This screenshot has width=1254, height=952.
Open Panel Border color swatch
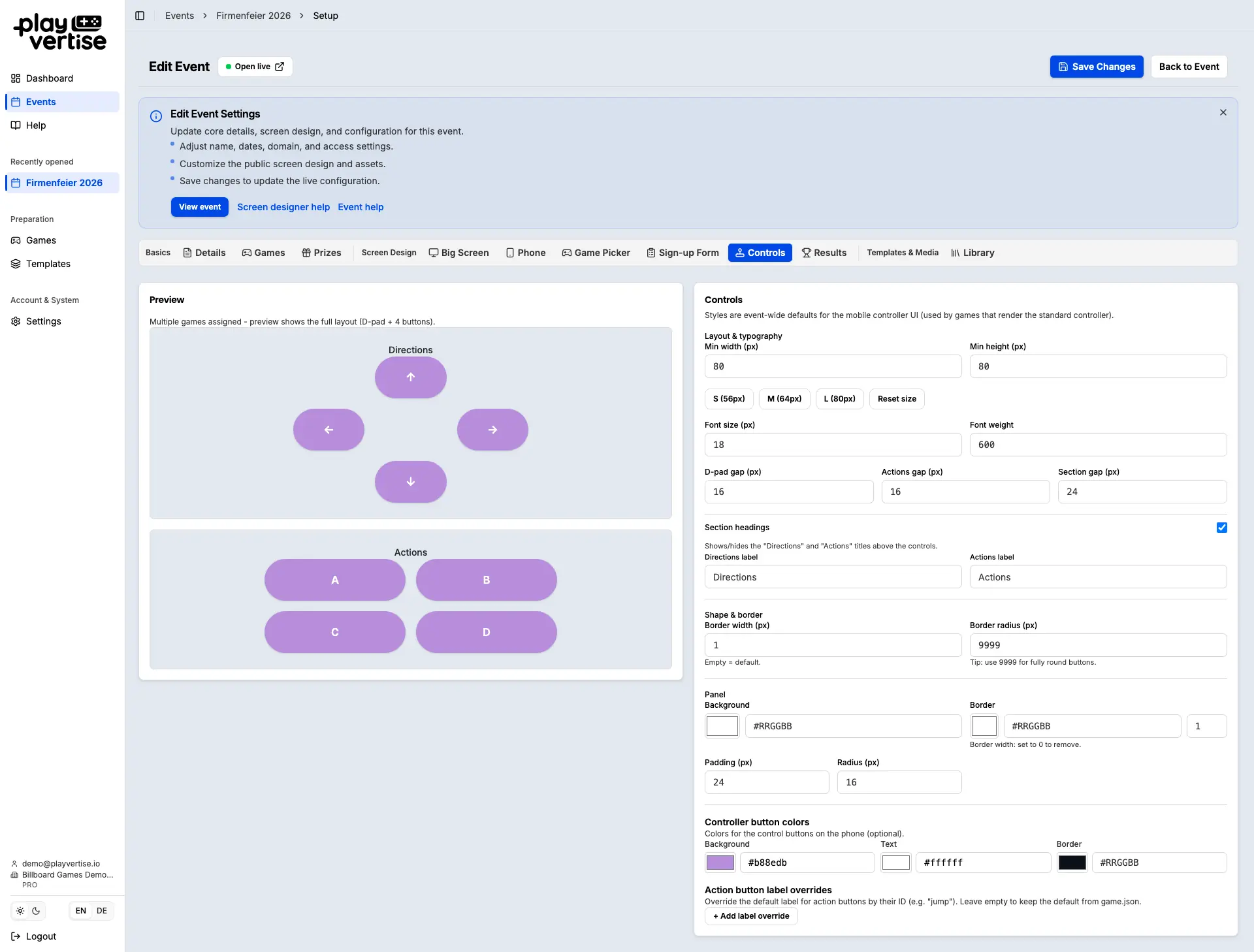click(x=984, y=726)
